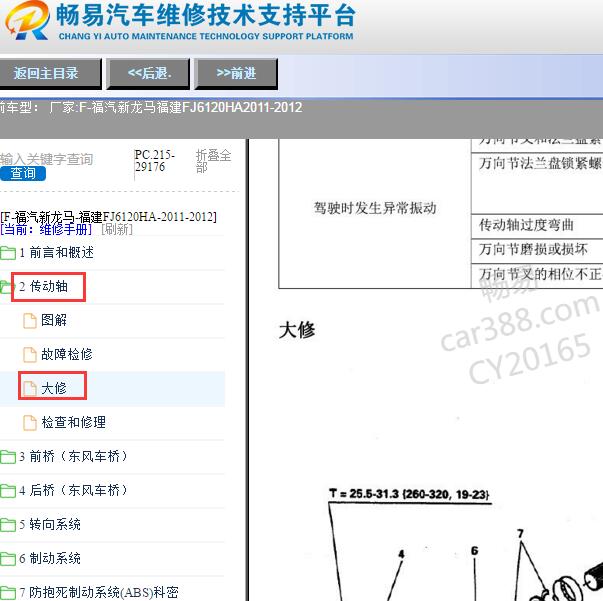This screenshot has width=603, height=601.
Task: Click 驾驶时发生异常振动 table cell
Action: [375, 208]
